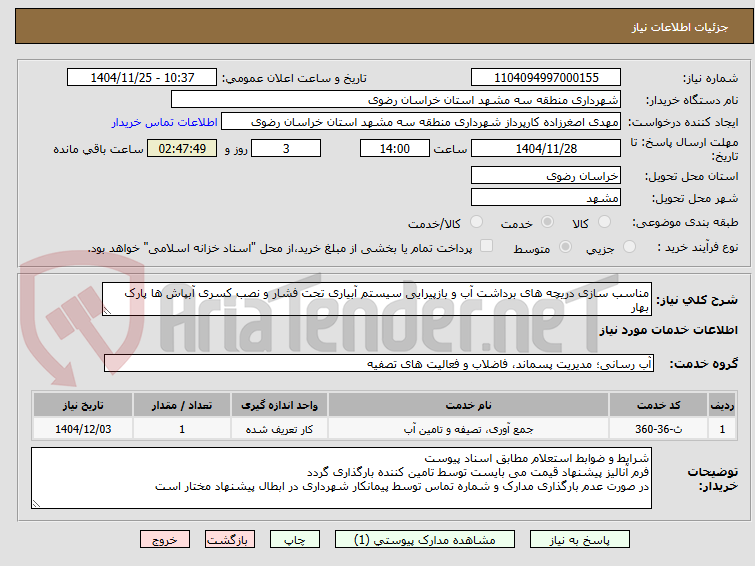This screenshot has width=755, height=566.
Task: Click unit cell کار تعریف شده
Action: (x=279, y=429)
